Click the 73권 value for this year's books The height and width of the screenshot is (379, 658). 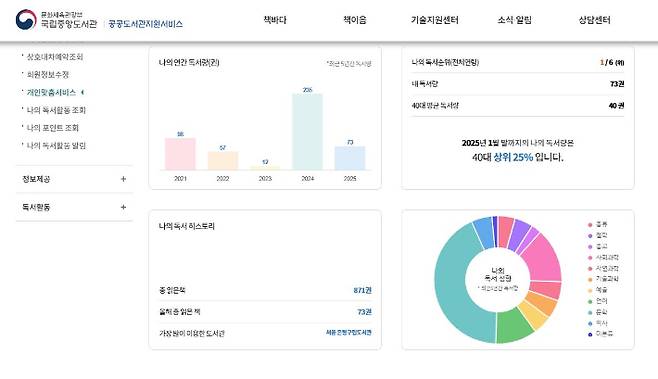(x=365, y=312)
